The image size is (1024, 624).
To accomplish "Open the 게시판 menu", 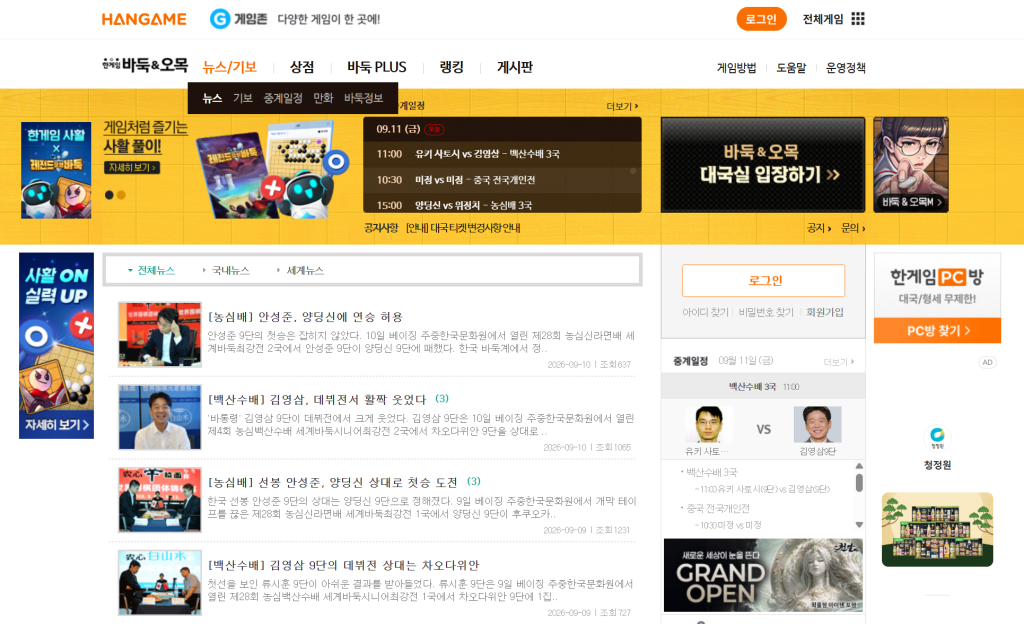I will (x=515, y=67).
